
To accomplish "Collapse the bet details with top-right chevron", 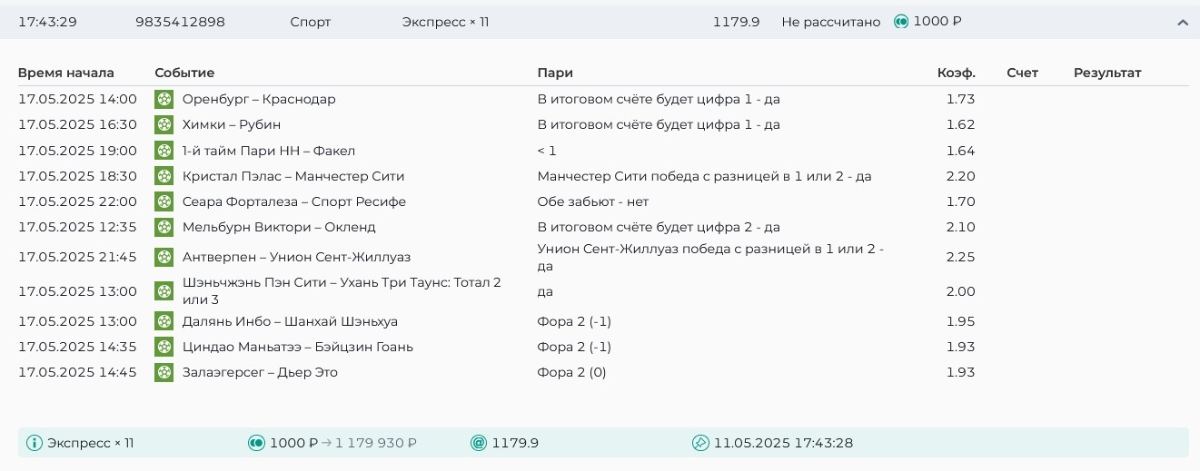I will (x=1182, y=22).
